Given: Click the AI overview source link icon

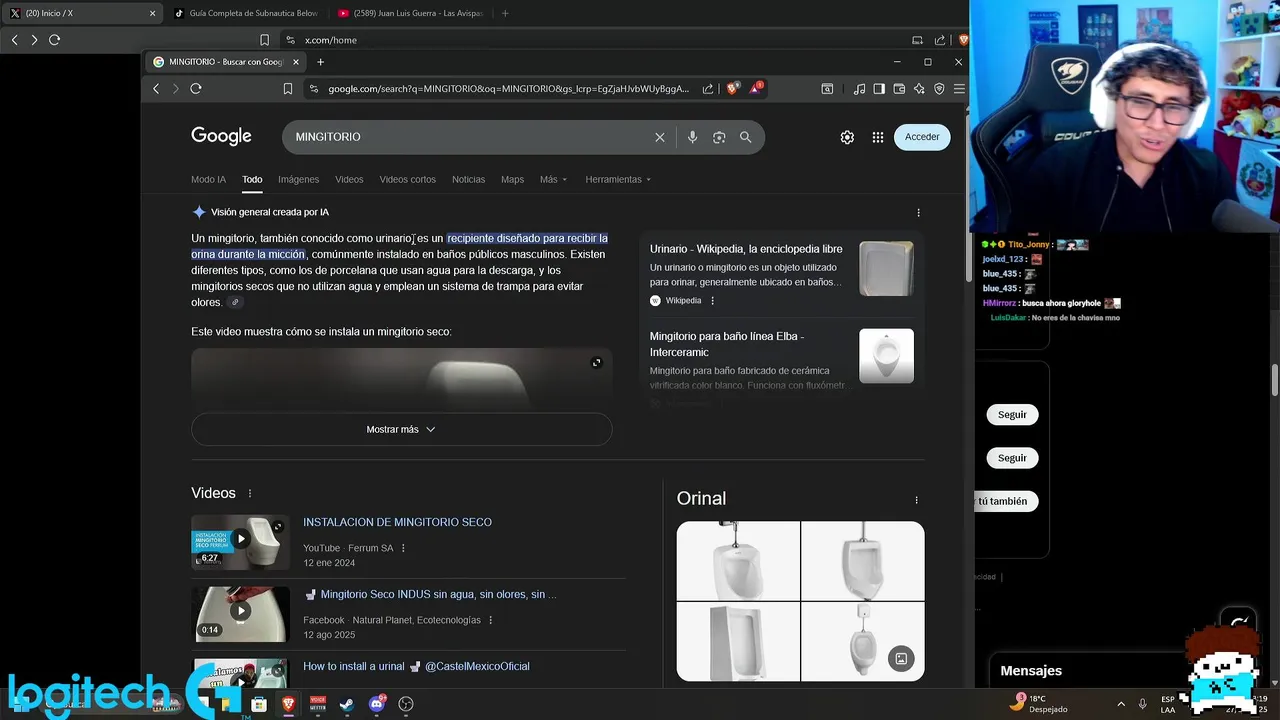Looking at the screenshot, I should click(235, 302).
